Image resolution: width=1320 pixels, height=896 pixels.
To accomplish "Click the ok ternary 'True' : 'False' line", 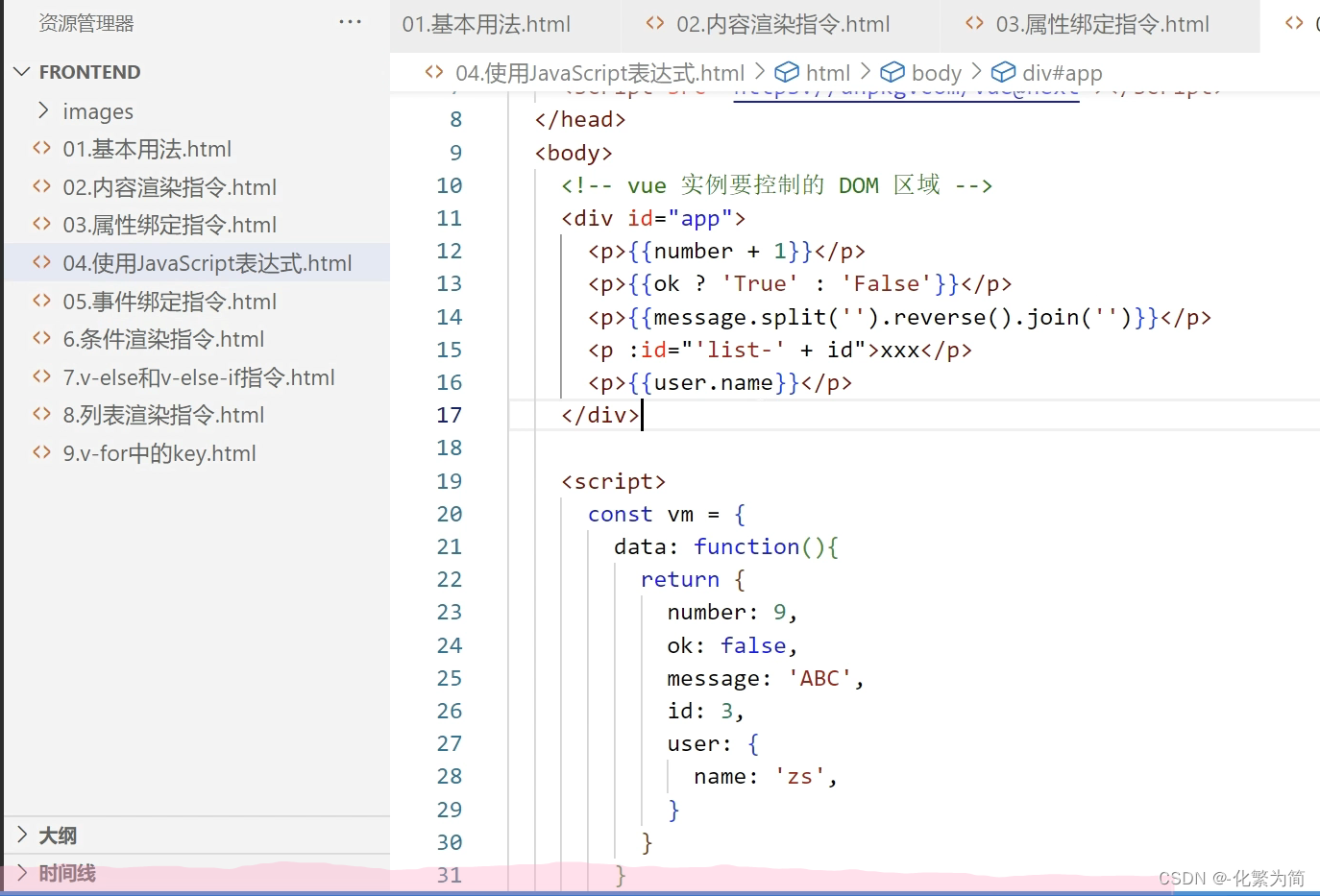I will [799, 283].
